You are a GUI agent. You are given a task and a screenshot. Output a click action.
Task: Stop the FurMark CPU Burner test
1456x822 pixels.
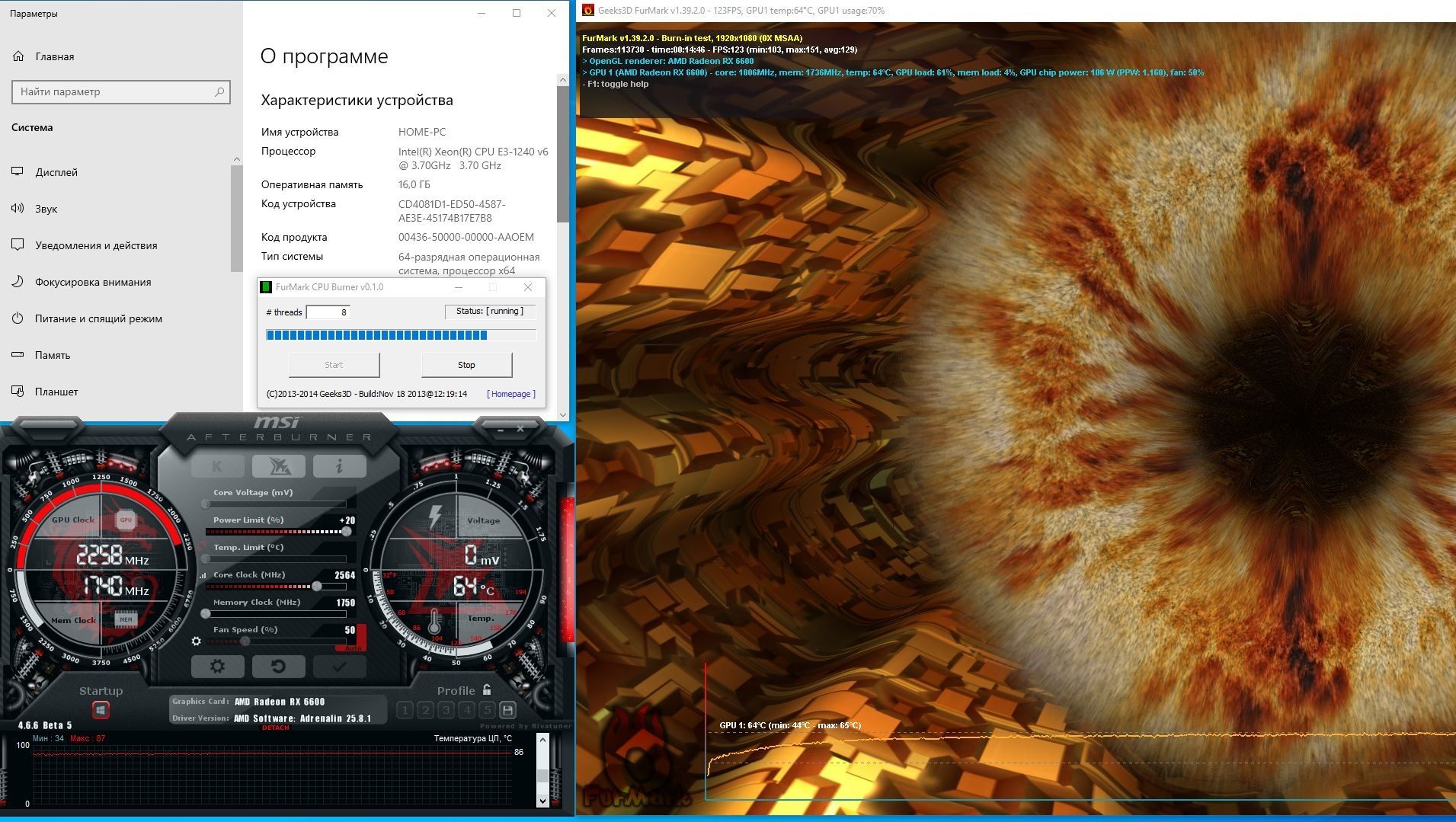[466, 365]
